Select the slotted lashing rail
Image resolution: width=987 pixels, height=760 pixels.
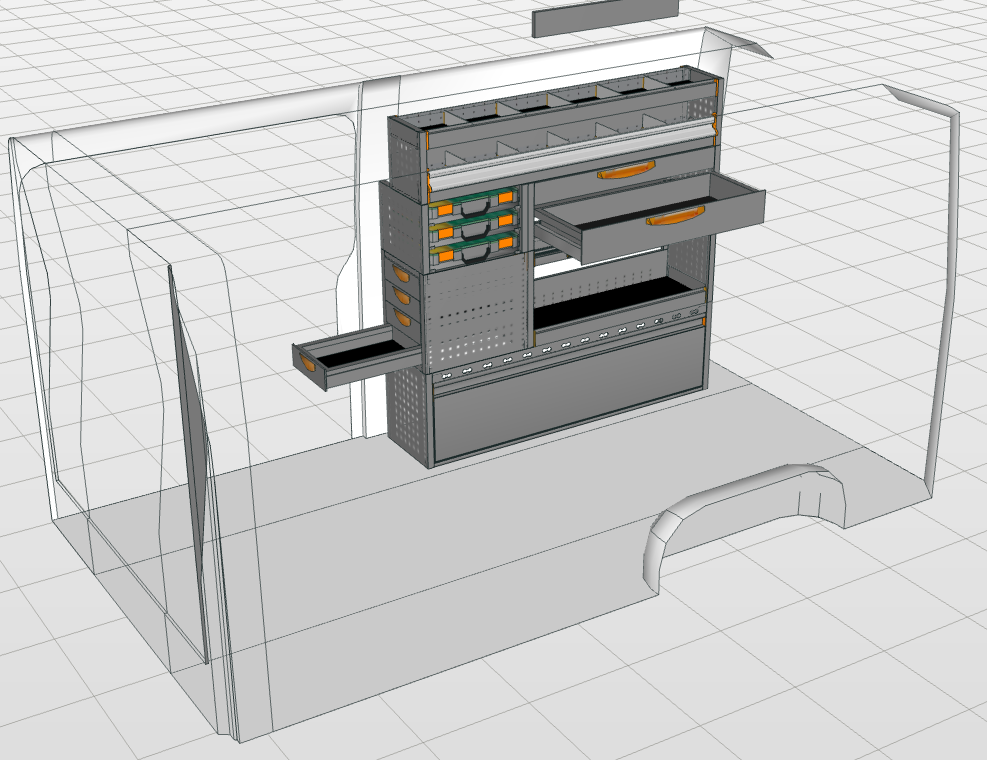tap(570, 346)
